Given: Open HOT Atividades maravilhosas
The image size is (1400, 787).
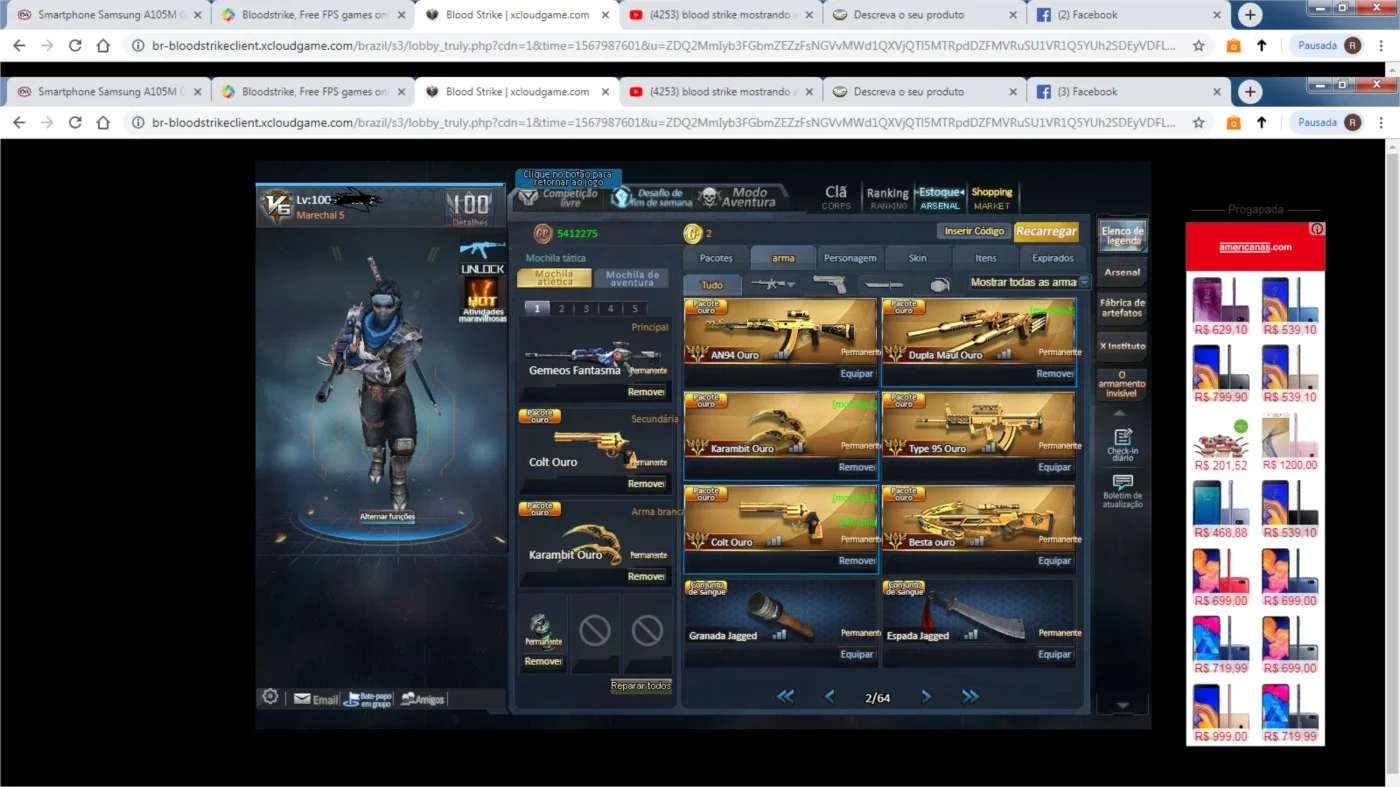Looking at the screenshot, I should [x=482, y=300].
